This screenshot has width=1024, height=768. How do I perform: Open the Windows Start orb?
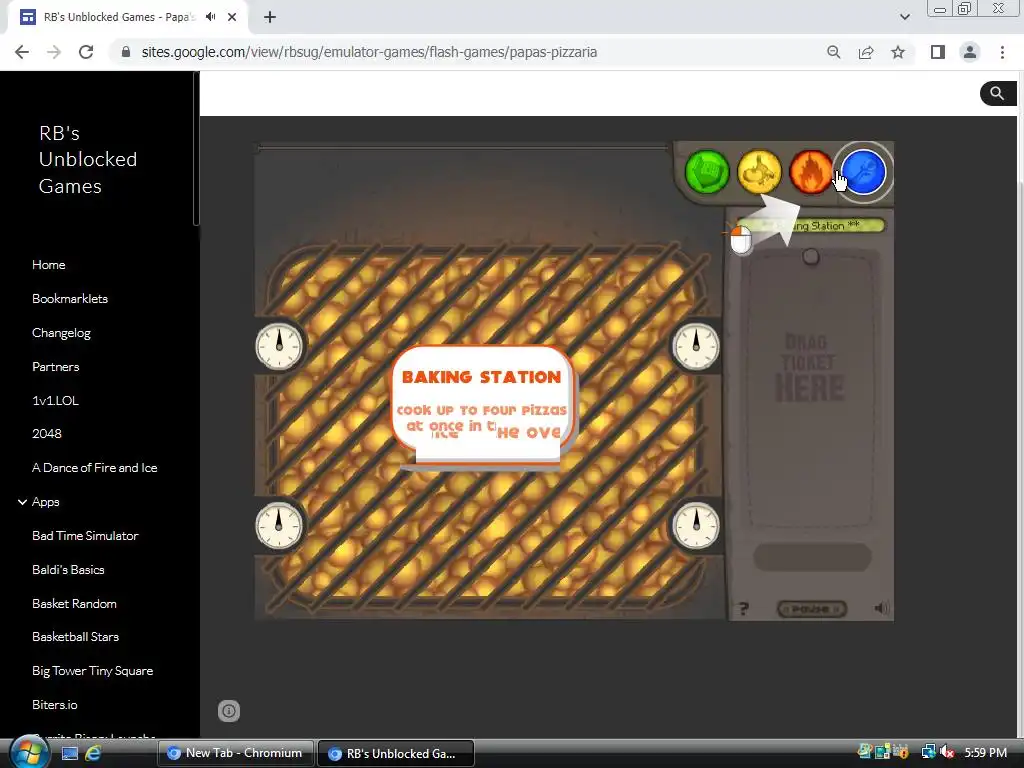28,752
